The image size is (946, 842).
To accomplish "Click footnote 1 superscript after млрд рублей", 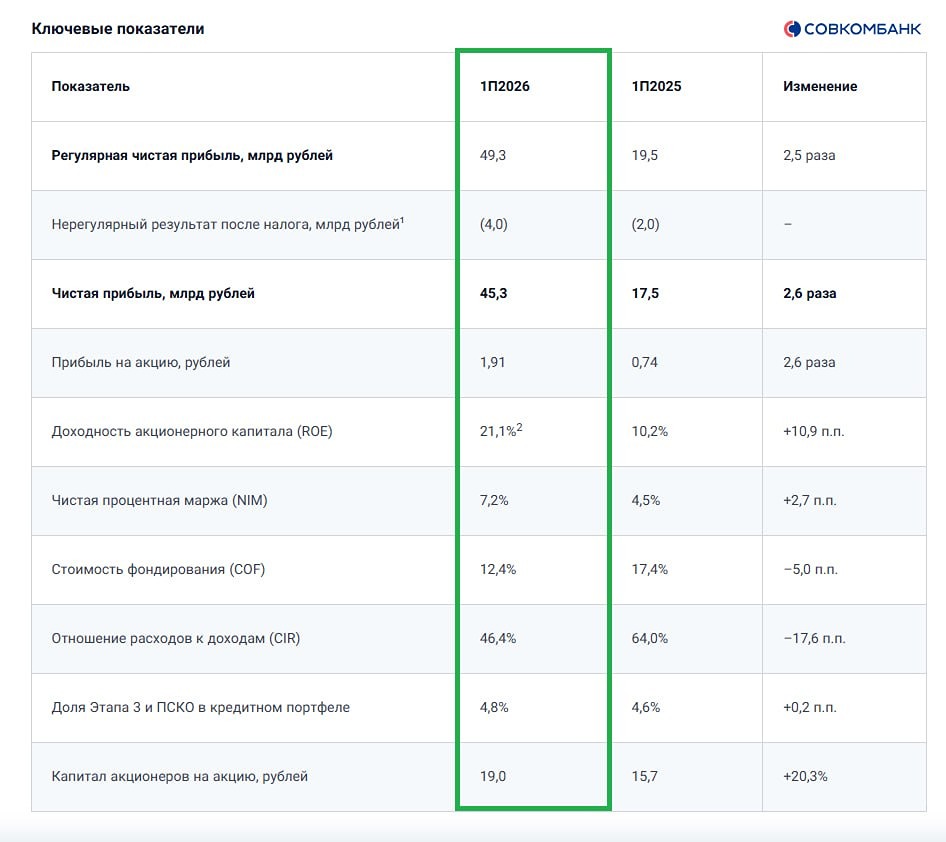I will pyautogui.click(x=402, y=220).
